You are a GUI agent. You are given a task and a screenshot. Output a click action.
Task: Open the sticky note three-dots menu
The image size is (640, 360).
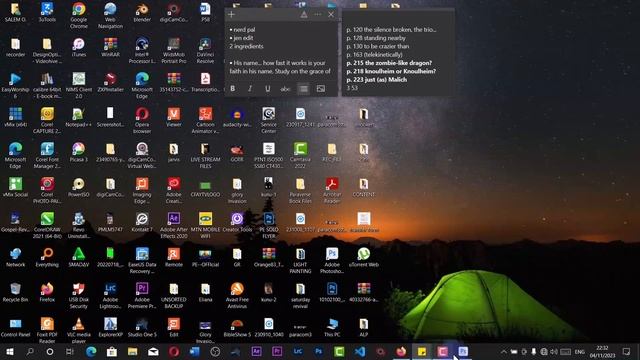point(318,15)
